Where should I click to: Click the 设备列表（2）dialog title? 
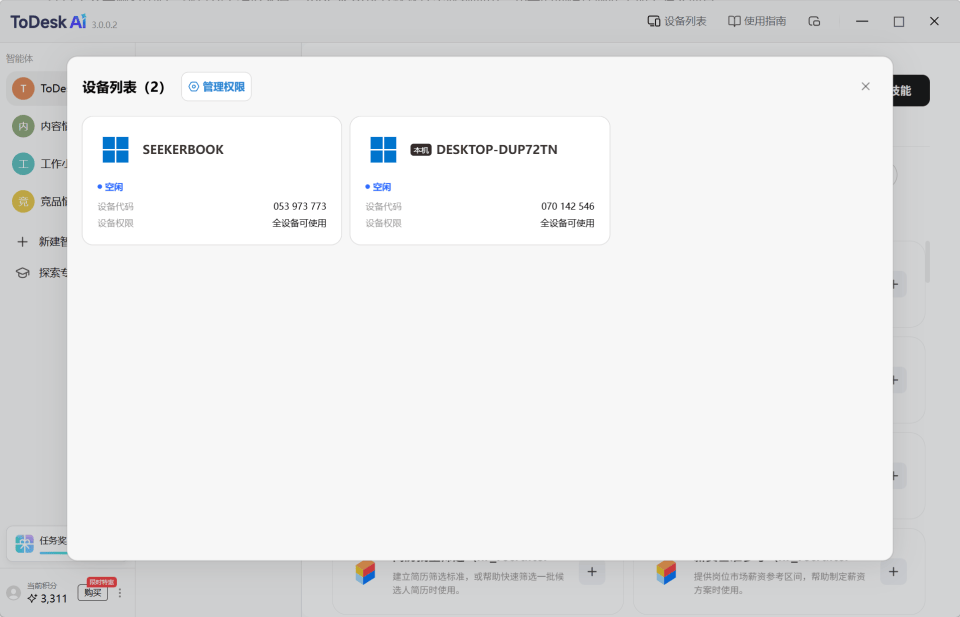(x=124, y=87)
